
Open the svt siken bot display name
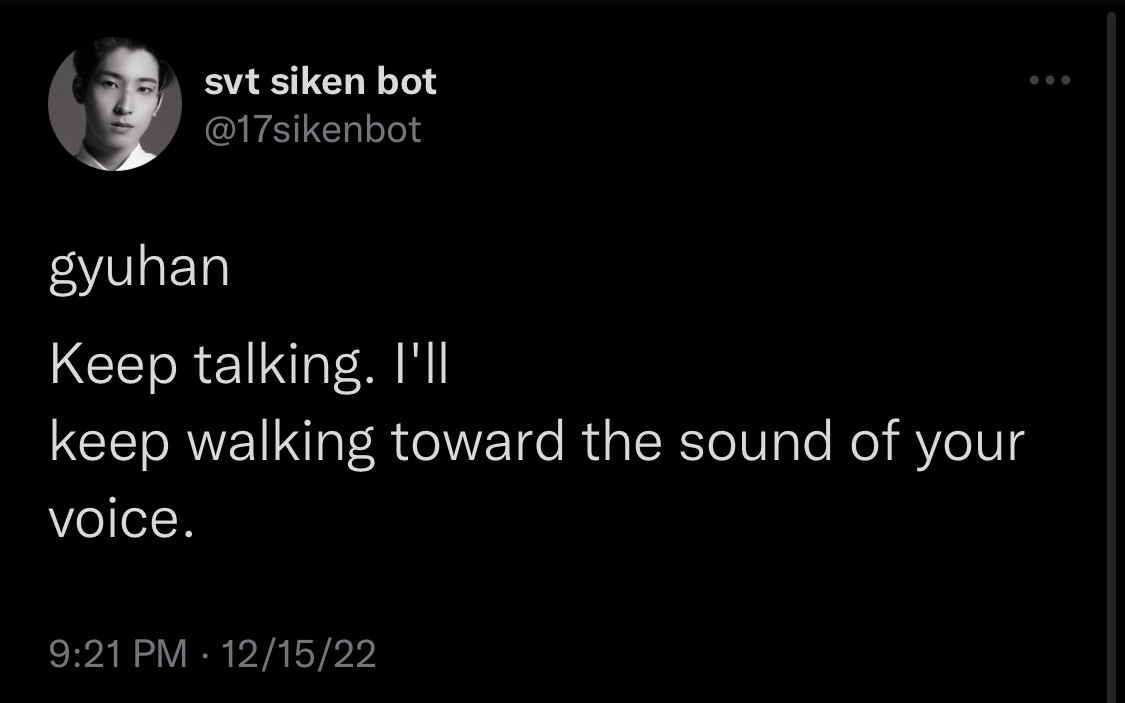(320, 82)
